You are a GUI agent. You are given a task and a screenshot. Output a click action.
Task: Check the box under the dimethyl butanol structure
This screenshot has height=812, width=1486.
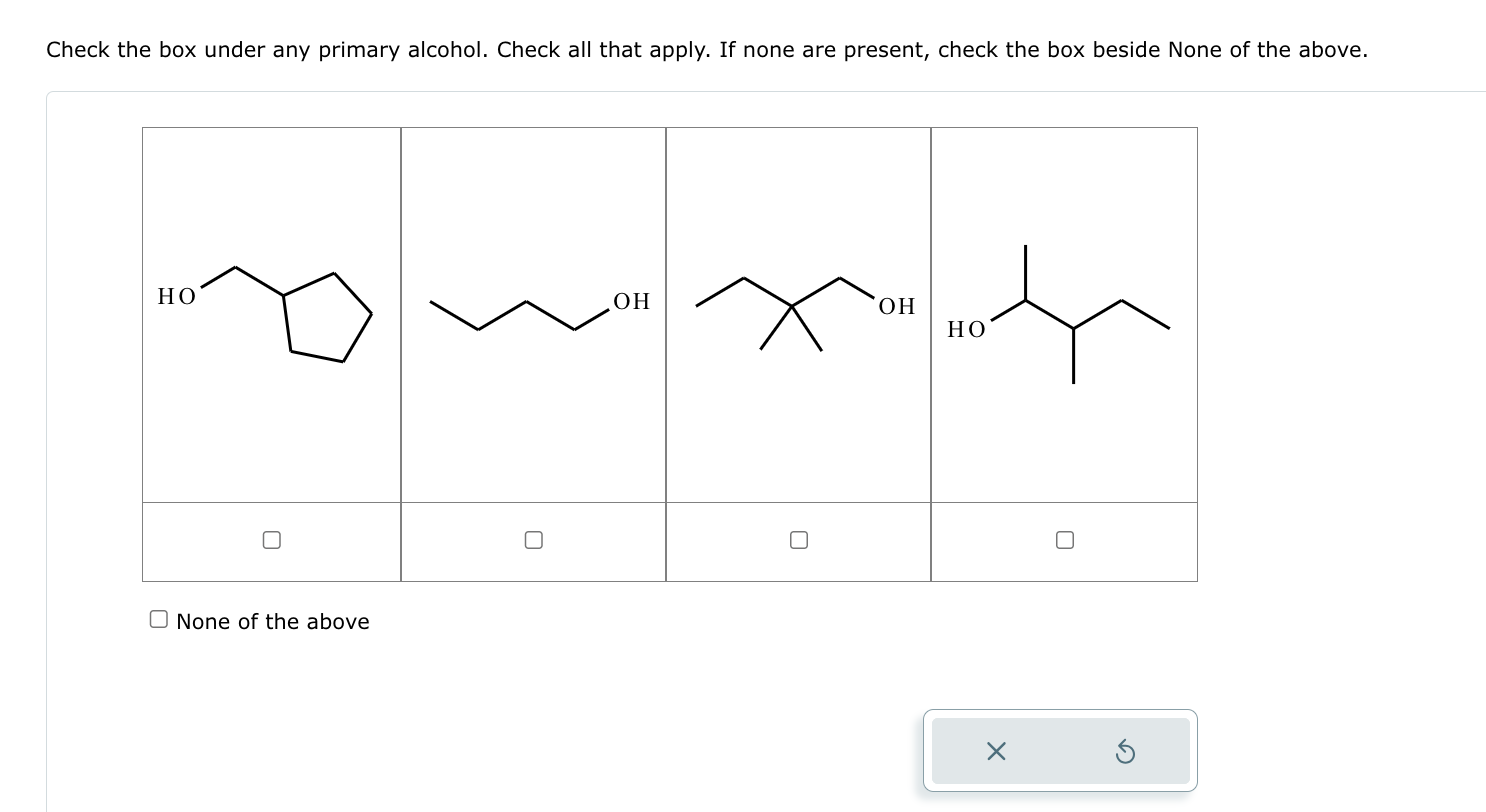click(798, 540)
